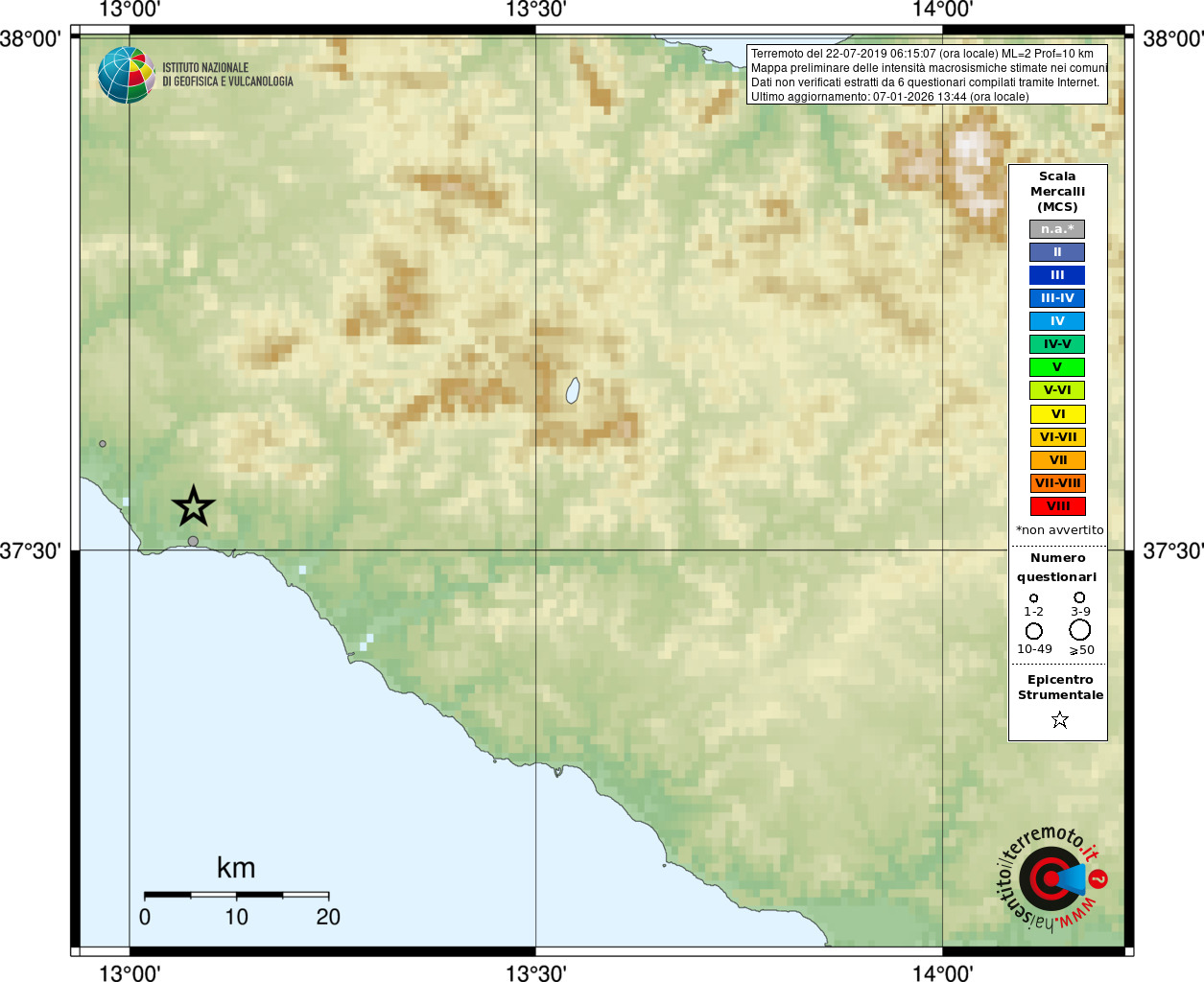Image resolution: width=1204 pixels, height=982 pixels.
Task: Click the earthquake info text box
Action: pos(927,75)
